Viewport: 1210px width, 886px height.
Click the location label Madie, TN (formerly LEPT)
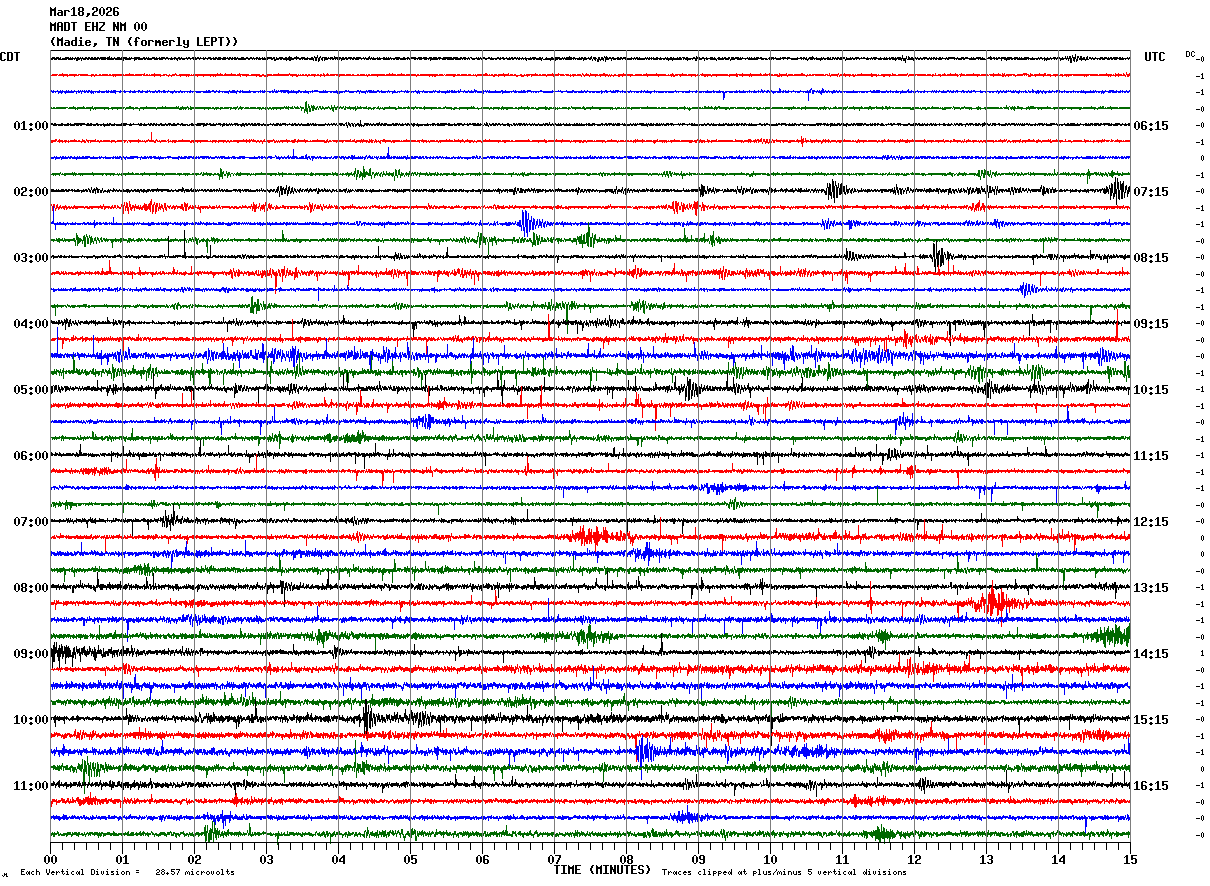tap(144, 42)
